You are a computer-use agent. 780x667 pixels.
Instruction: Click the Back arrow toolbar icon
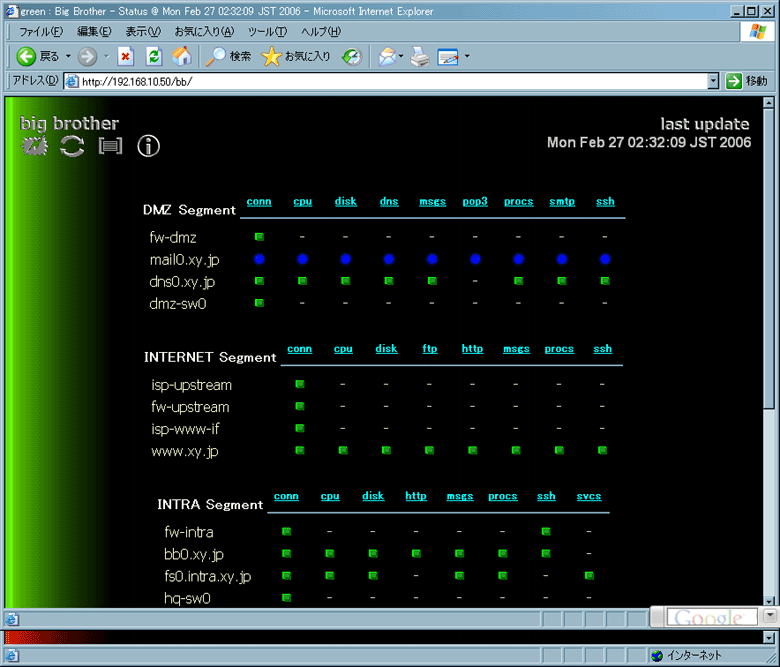coord(26,56)
